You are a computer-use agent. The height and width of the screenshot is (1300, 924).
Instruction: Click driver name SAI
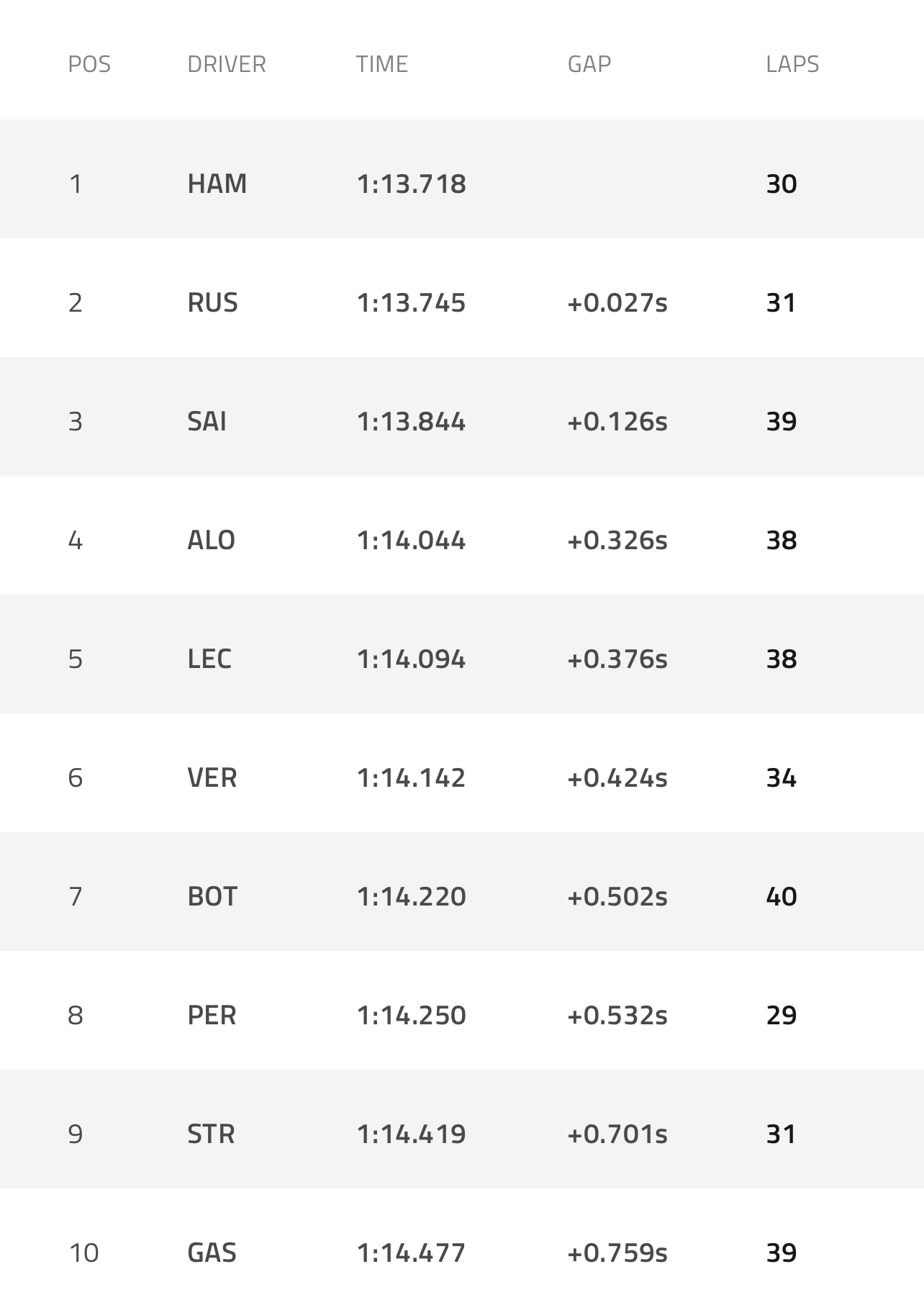pos(207,422)
